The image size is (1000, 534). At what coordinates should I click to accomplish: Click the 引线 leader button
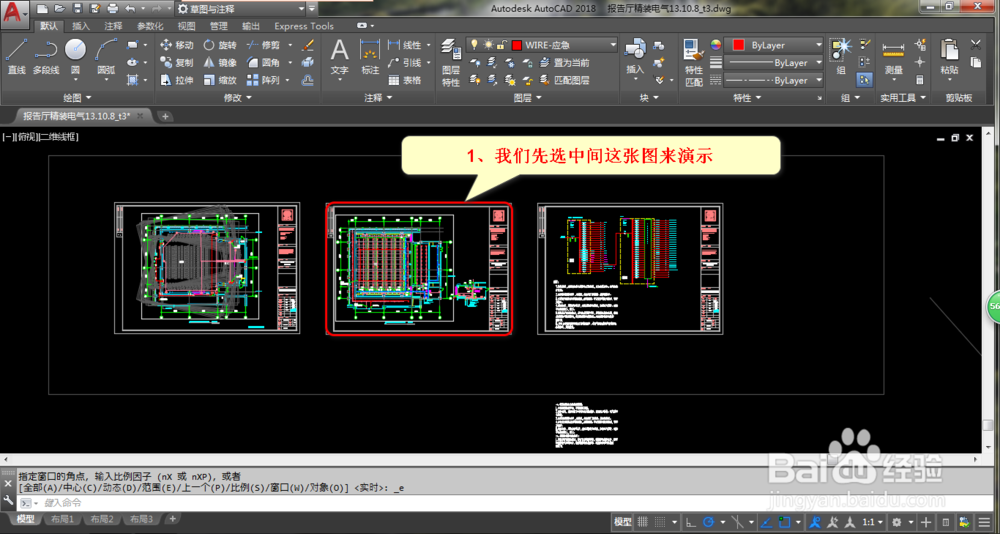[405, 63]
